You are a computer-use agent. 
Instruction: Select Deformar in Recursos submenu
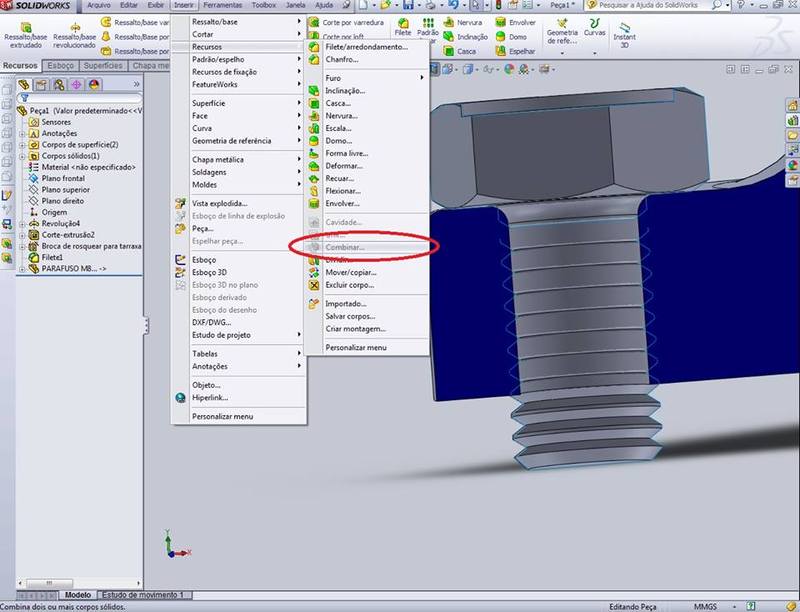point(344,166)
